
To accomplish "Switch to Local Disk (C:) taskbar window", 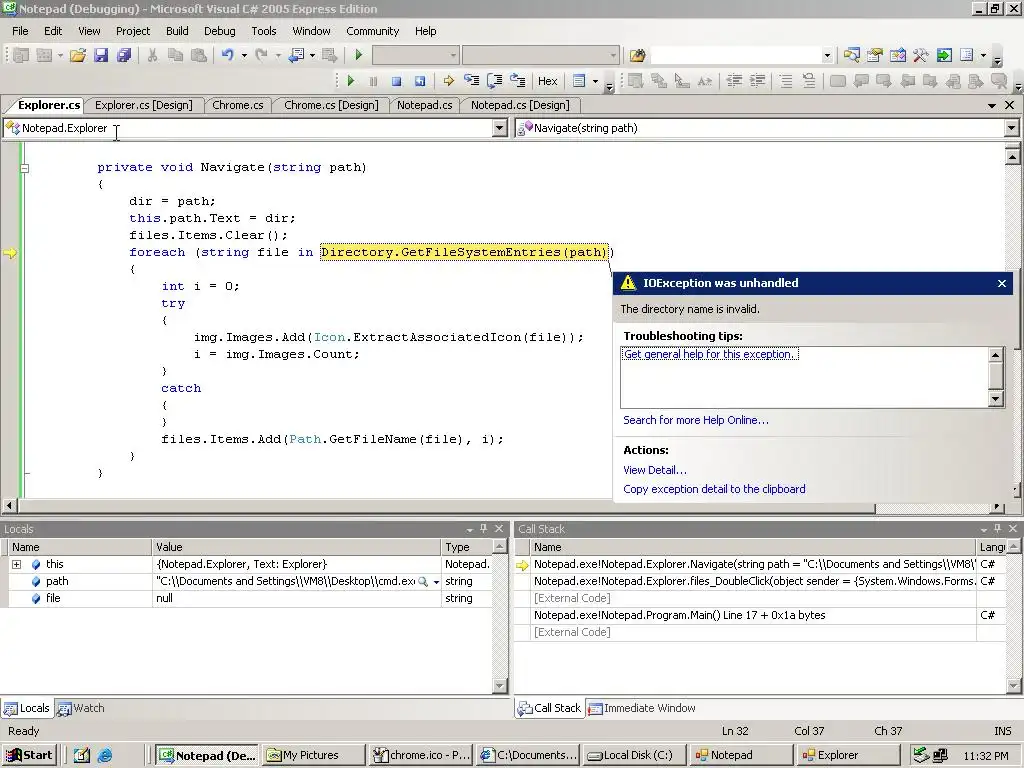I will 635,755.
